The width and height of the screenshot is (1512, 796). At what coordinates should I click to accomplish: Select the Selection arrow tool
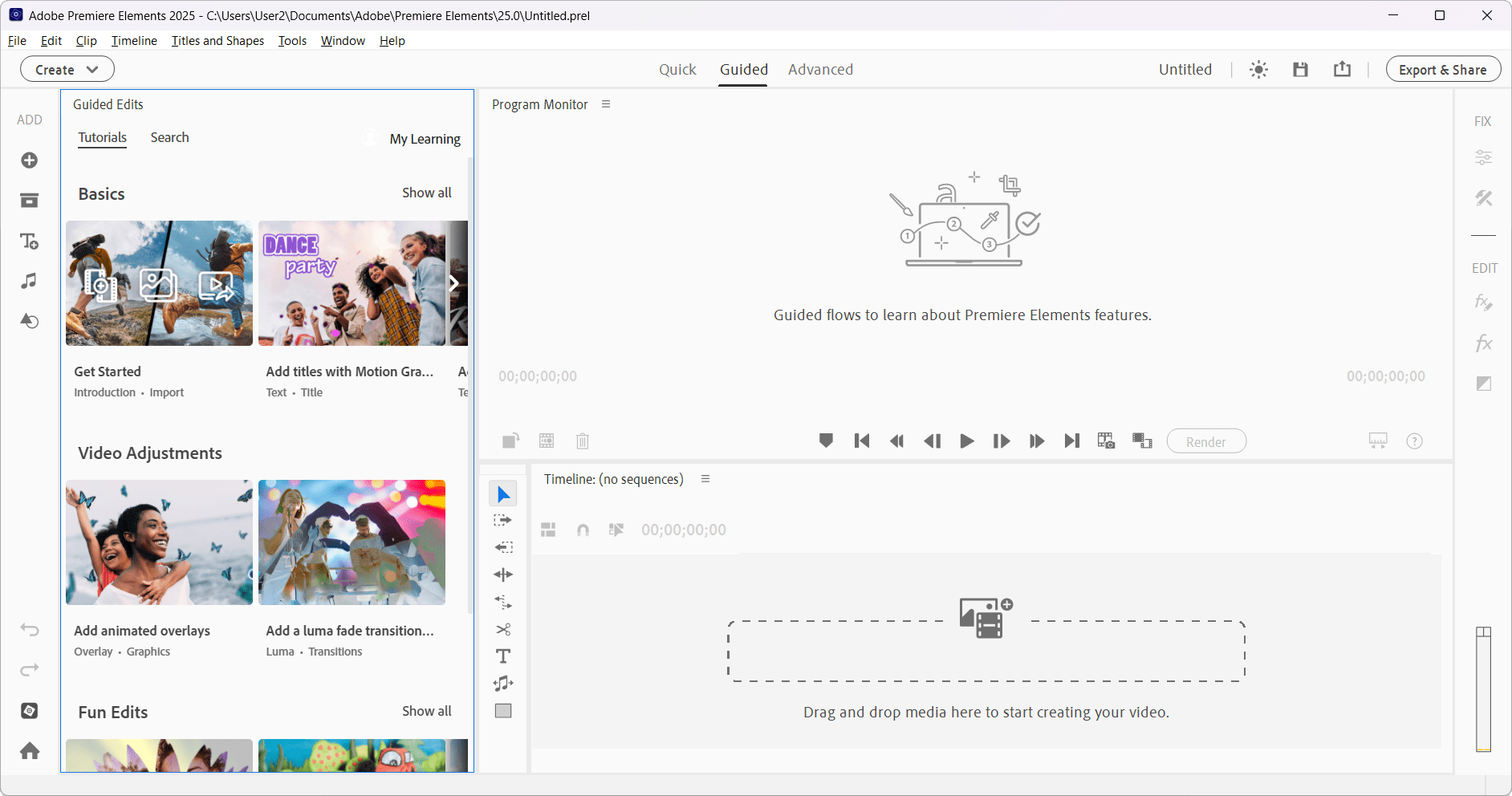point(503,494)
